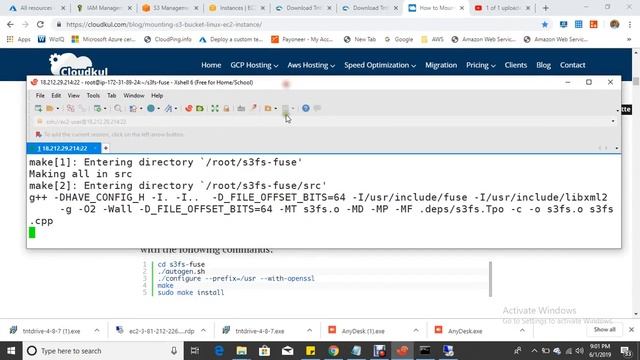Image resolution: width=640 pixels, height=360 pixels.
Task: Click the session properties icon with green plus
Action: click(x=97, y=108)
